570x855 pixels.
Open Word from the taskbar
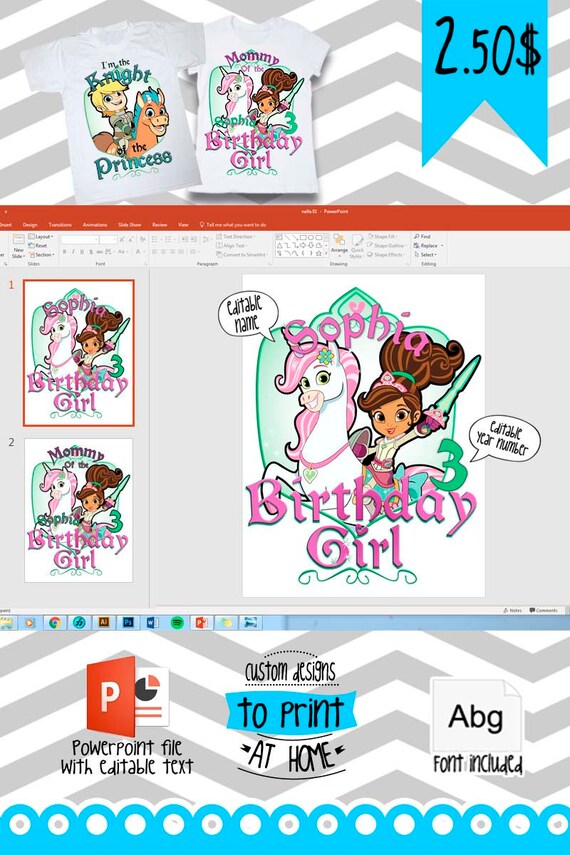152,622
